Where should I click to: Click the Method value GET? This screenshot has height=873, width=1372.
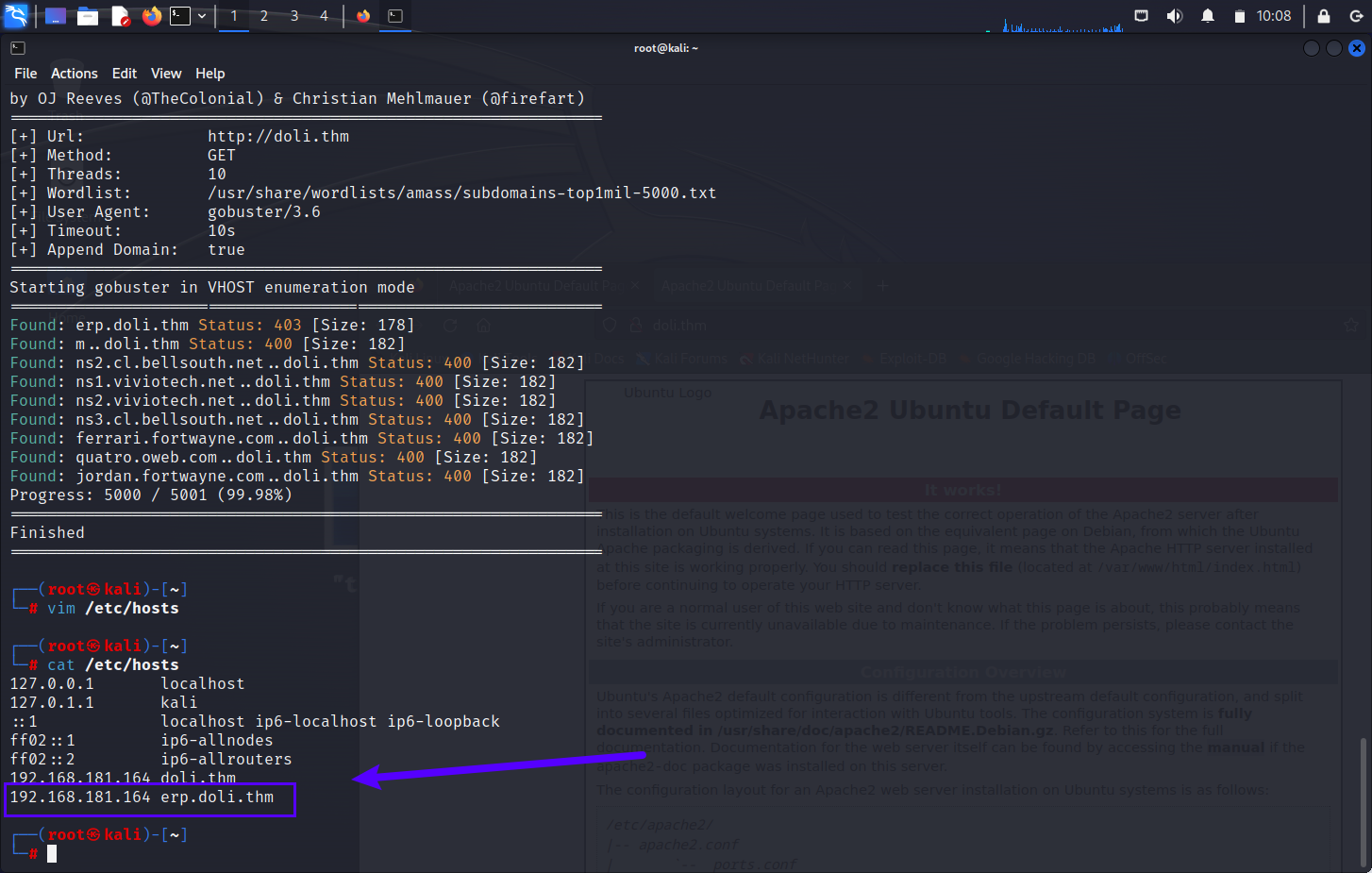pyautogui.click(x=222, y=155)
